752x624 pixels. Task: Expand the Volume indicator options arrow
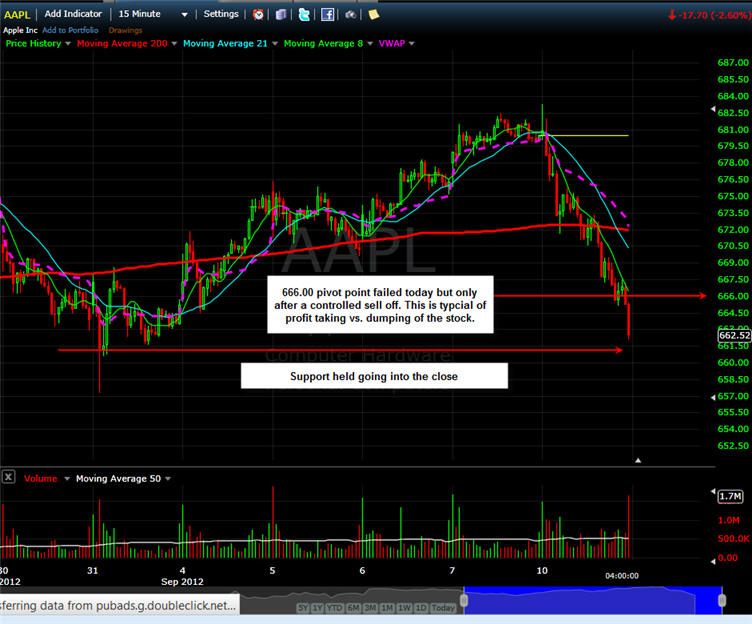click(x=67, y=479)
